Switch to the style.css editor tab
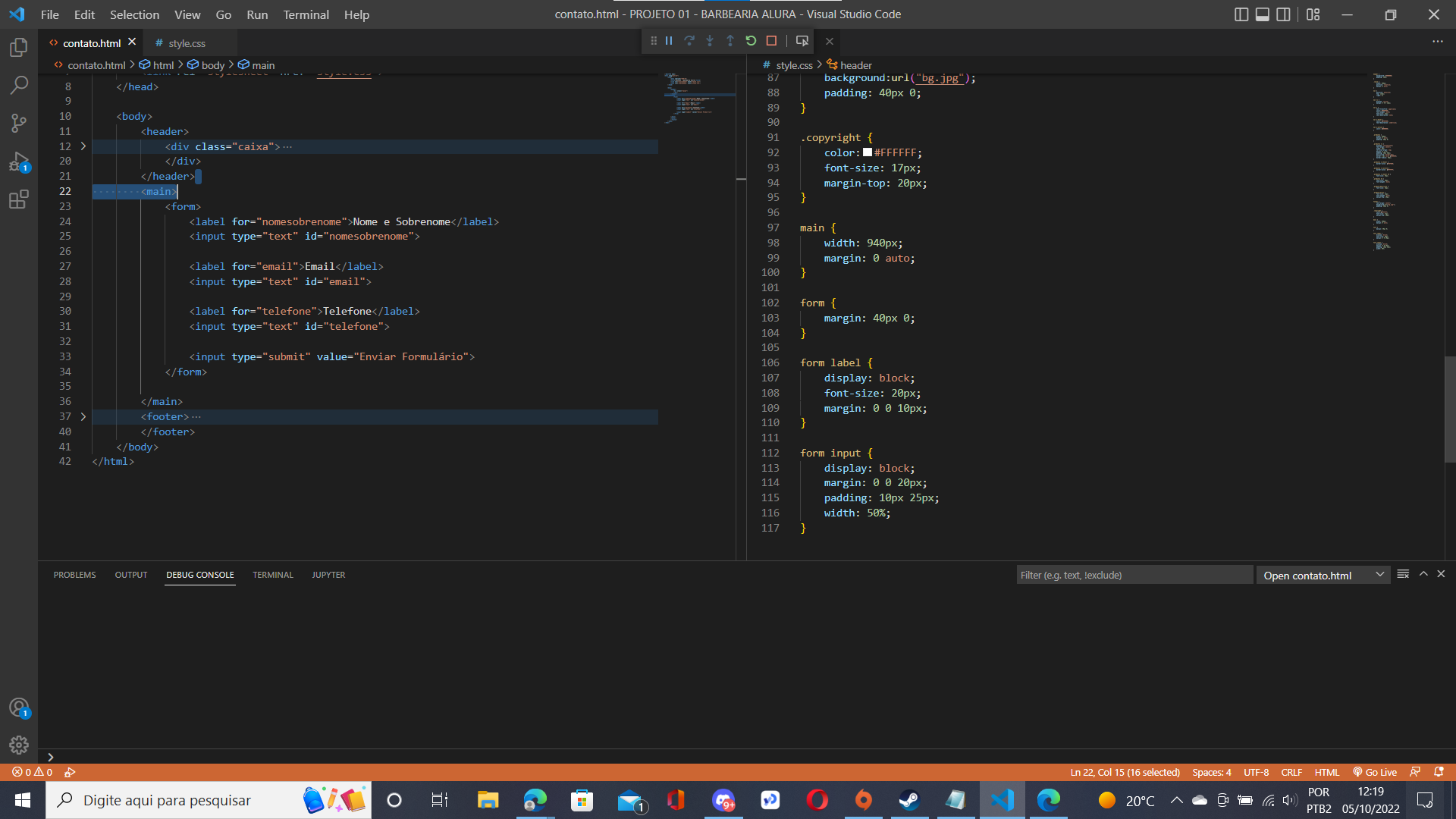 click(187, 43)
